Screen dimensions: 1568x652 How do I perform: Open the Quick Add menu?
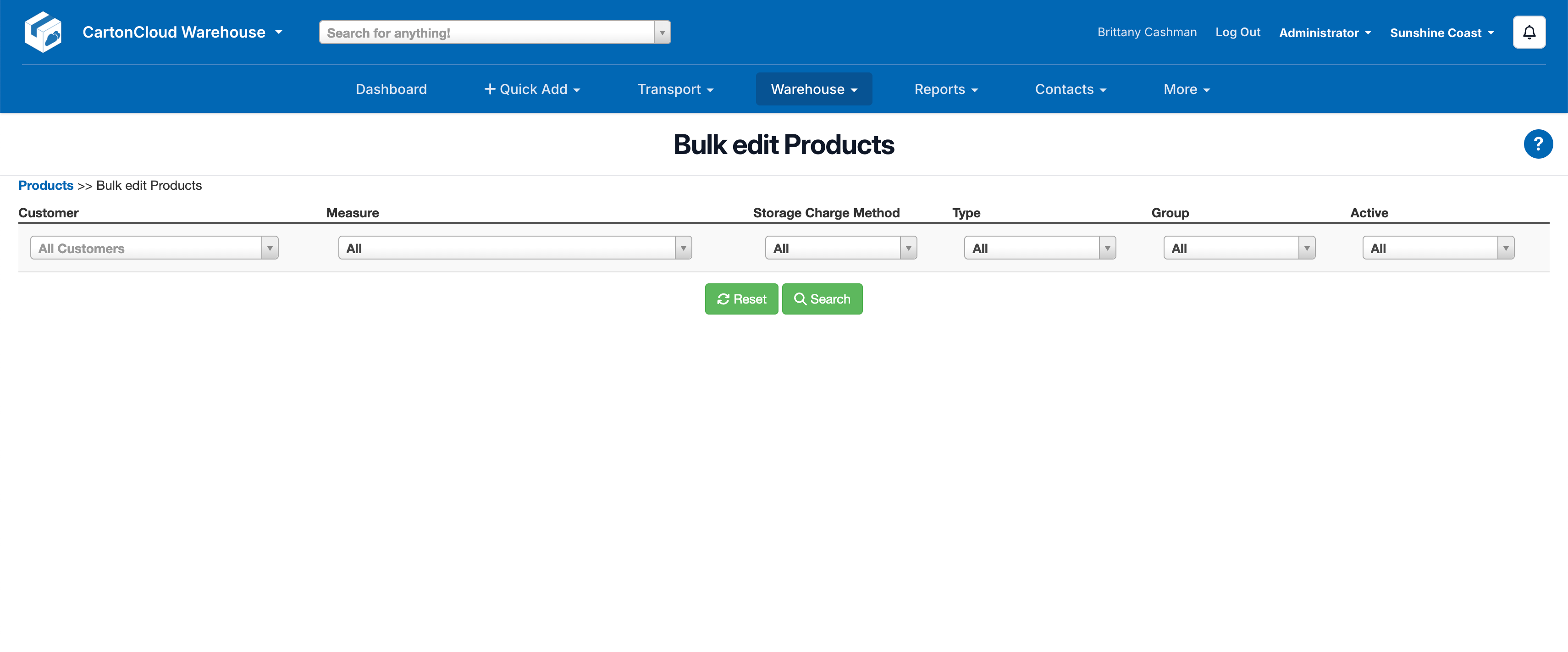(531, 89)
